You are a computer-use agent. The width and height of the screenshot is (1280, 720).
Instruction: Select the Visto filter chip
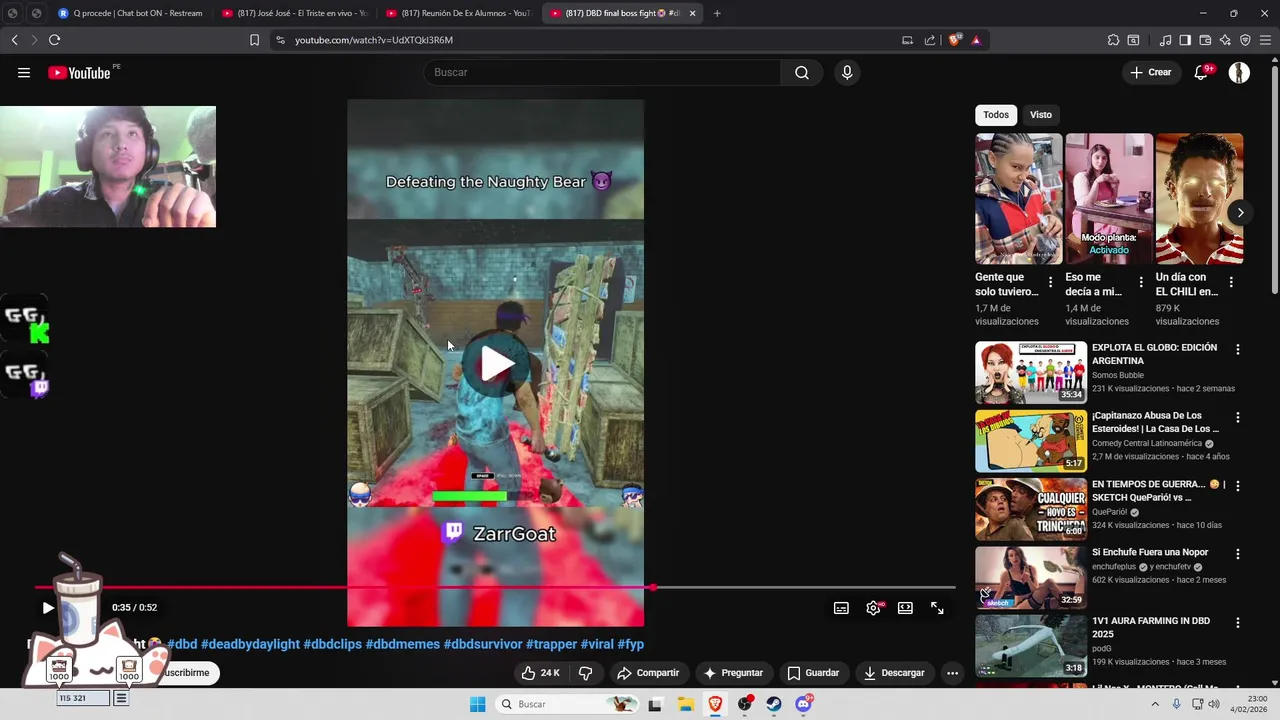coord(1041,115)
